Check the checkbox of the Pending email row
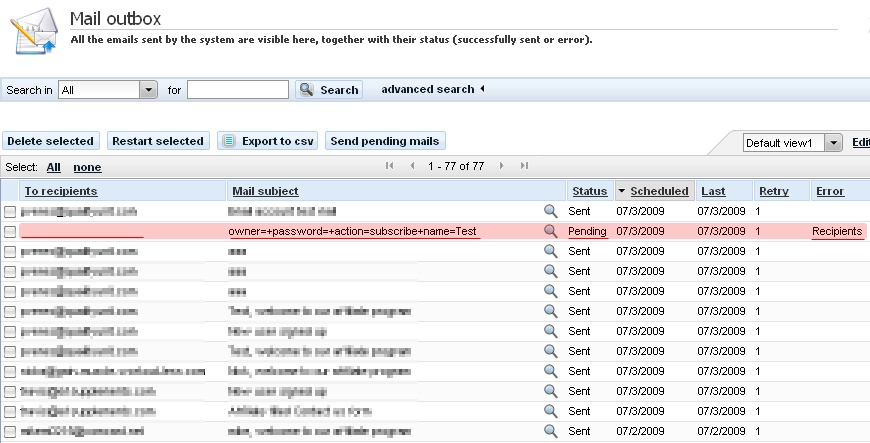The height and width of the screenshot is (443, 870). click(x=10, y=231)
